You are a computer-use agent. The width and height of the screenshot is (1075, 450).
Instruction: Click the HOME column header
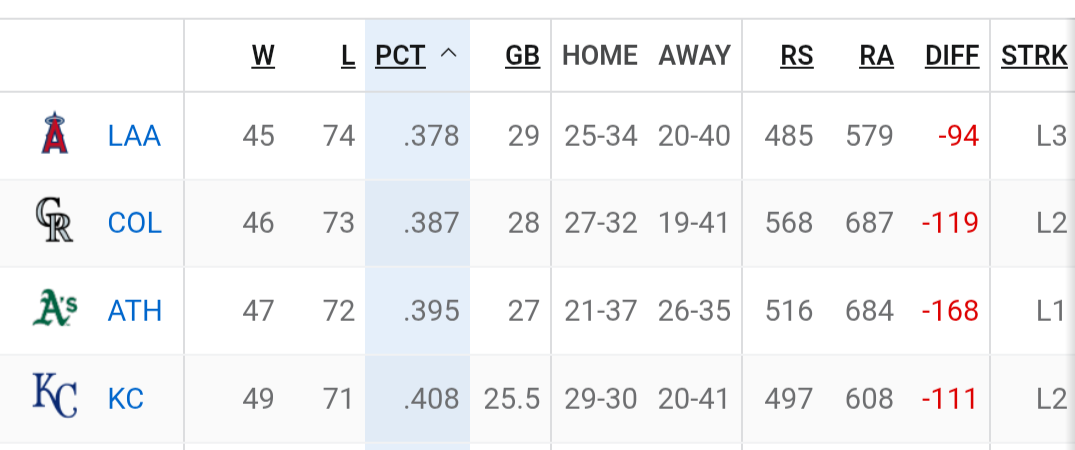coord(600,56)
